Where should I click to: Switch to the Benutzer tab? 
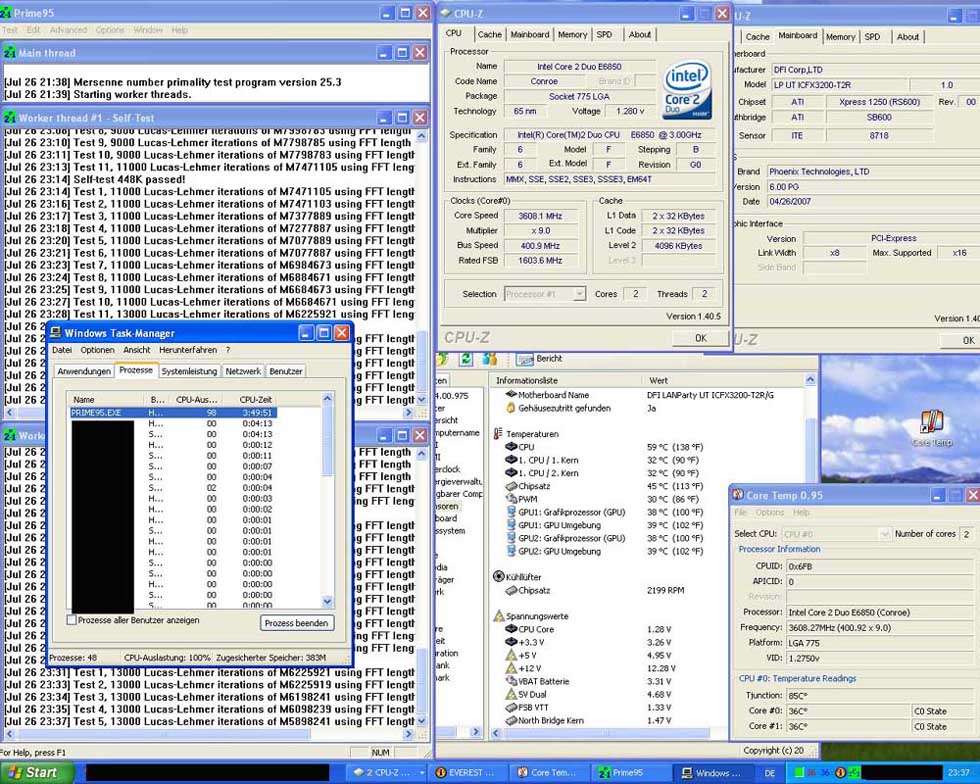[286, 371]
